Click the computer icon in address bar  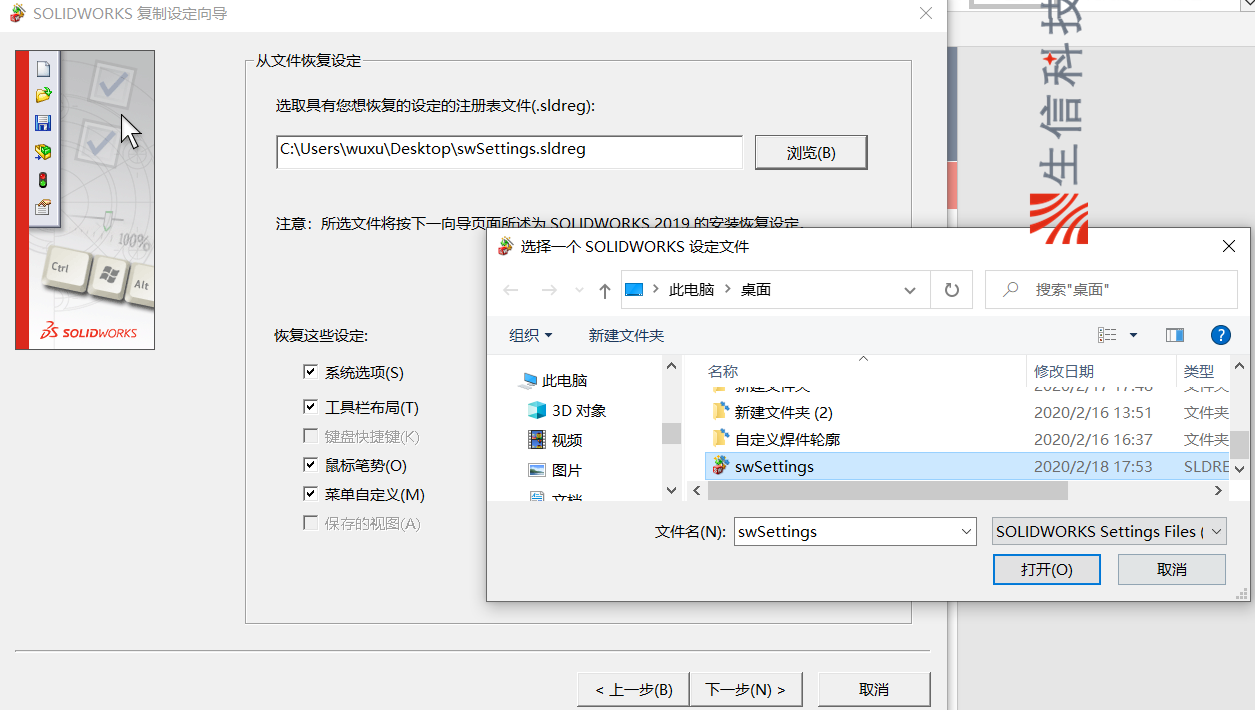click(634, 290)
